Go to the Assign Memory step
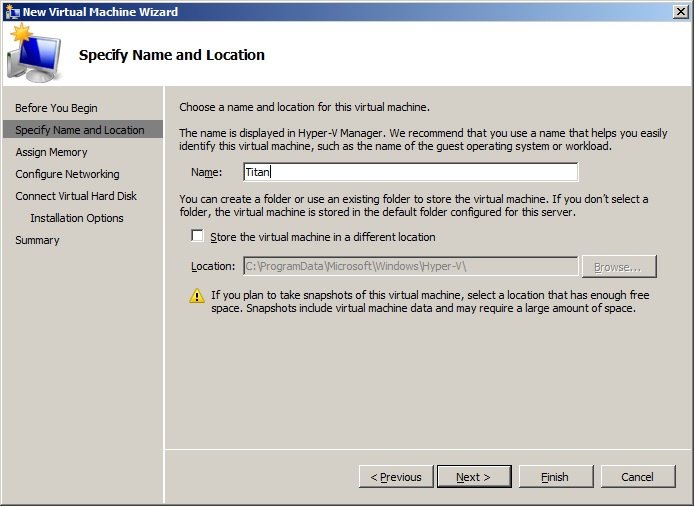The height and width of the screenshot is (507, 695). (51, 152)
